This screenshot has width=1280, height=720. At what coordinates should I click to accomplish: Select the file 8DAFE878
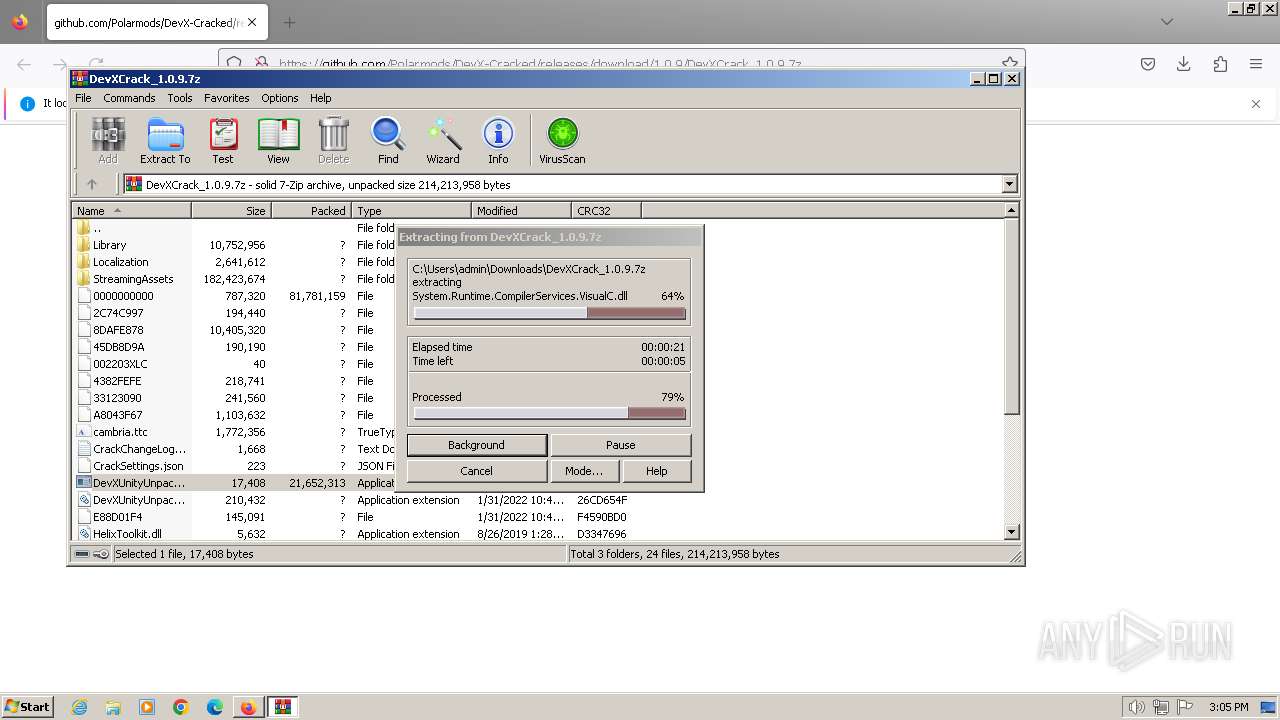(x=118, y=330)
